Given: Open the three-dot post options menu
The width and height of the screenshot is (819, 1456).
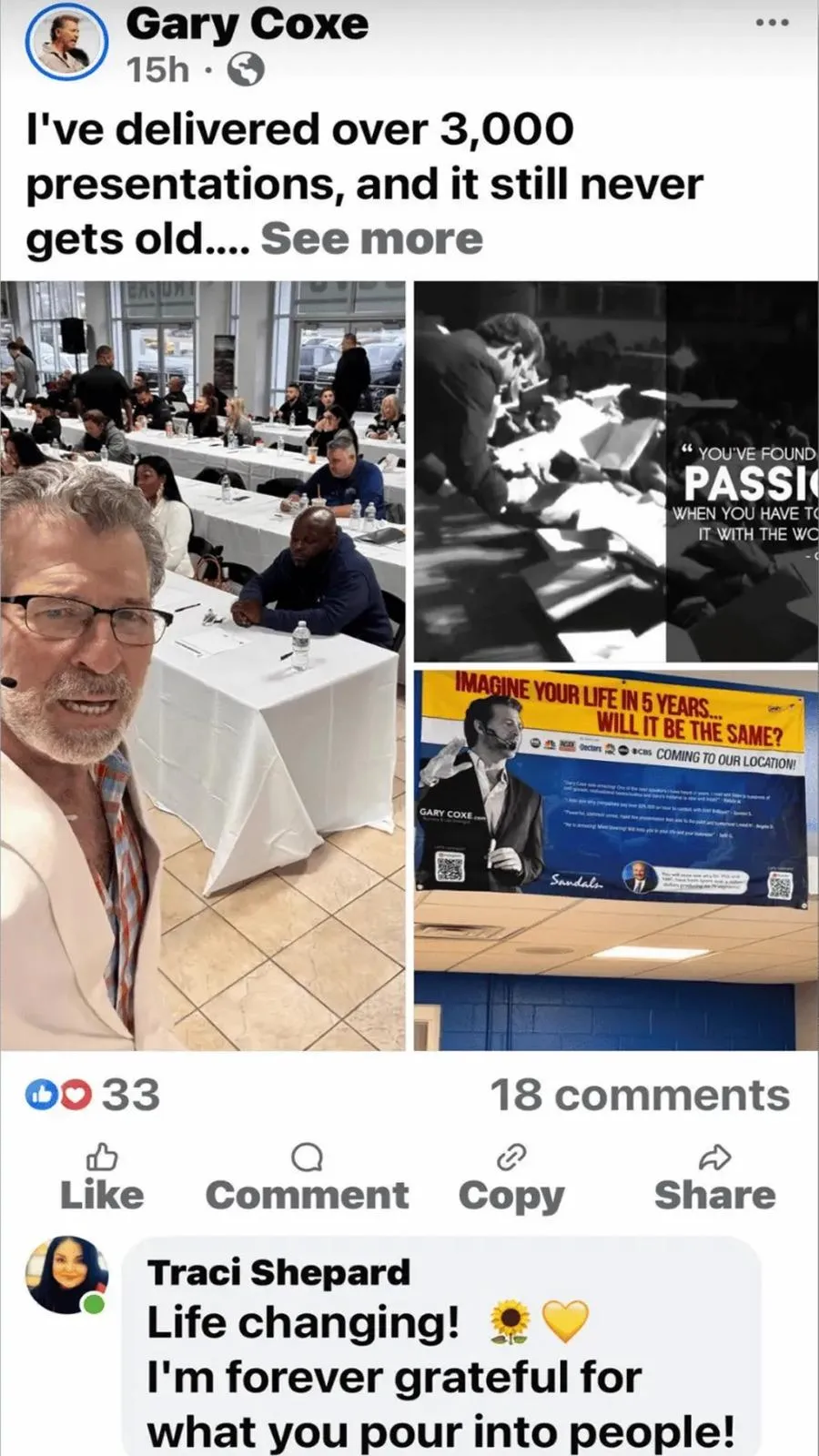Looking at the screenshot, I should (772, 23).
